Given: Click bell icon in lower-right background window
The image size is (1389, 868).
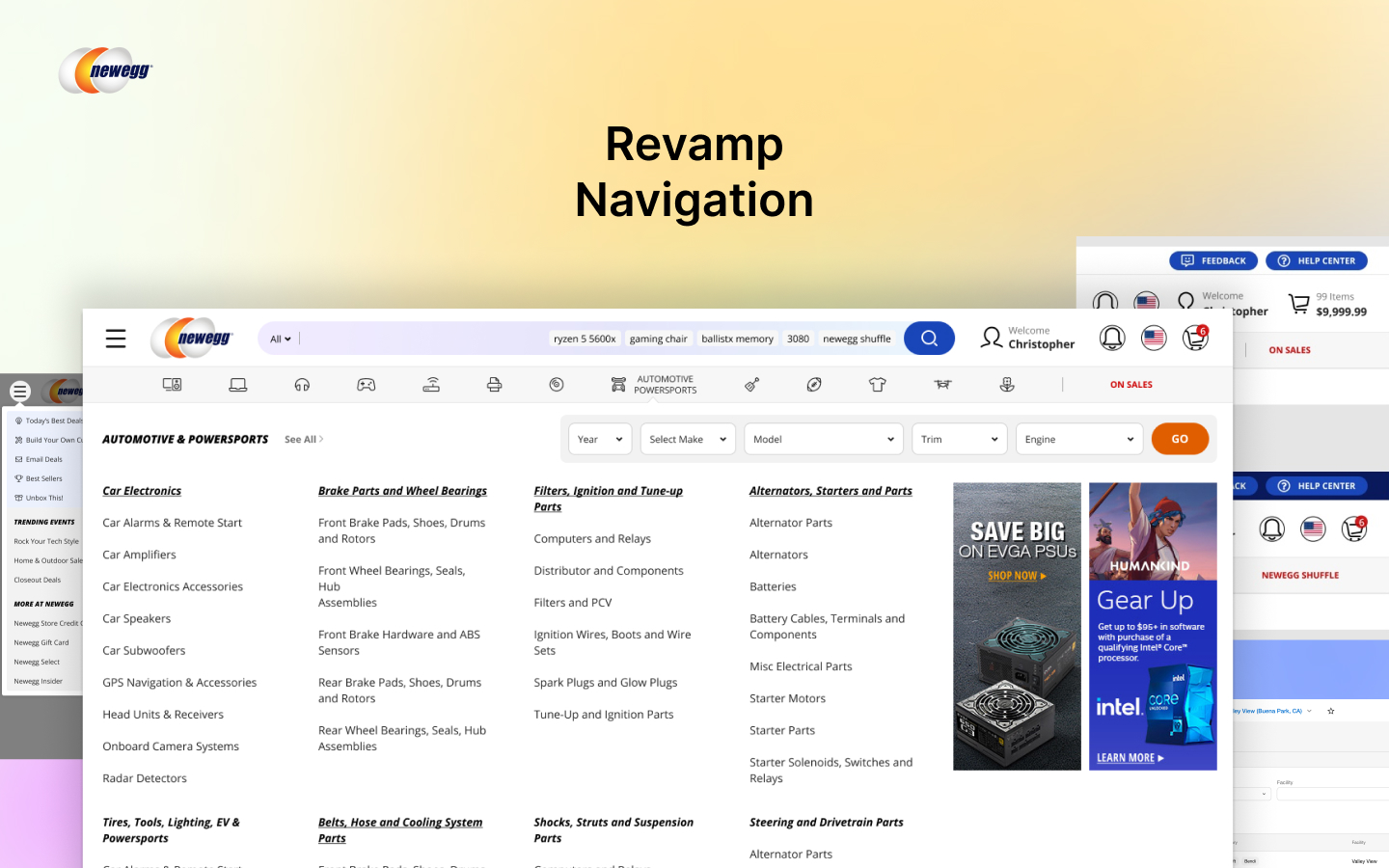Looking at the screenshot, I should (1272, 529).
